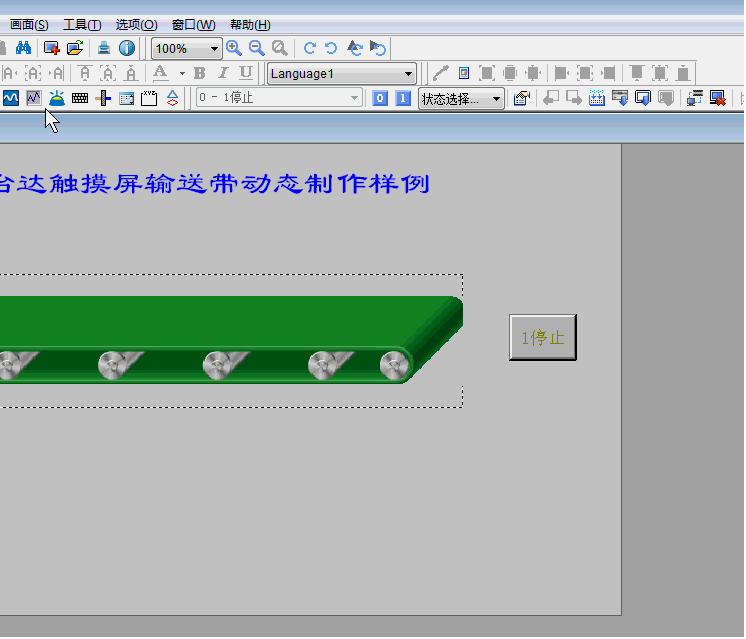746x639 pixels.
Task: Open the 窗口(W) menu
Action: pyautogui.click(x=193, y=25)
